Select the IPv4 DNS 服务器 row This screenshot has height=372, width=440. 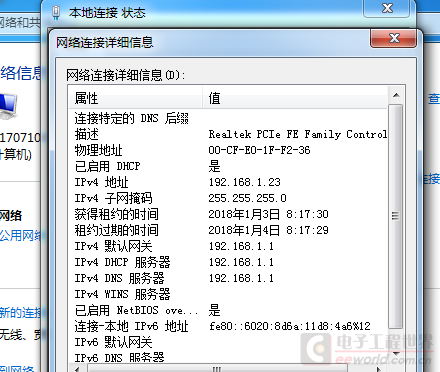pos(228,278)
